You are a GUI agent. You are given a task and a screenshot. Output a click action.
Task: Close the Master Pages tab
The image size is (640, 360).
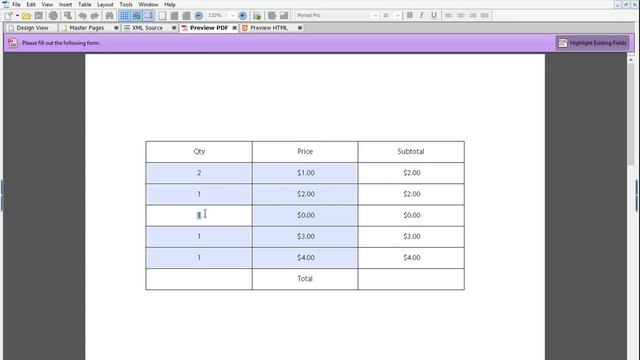click(x=116, y=28)
